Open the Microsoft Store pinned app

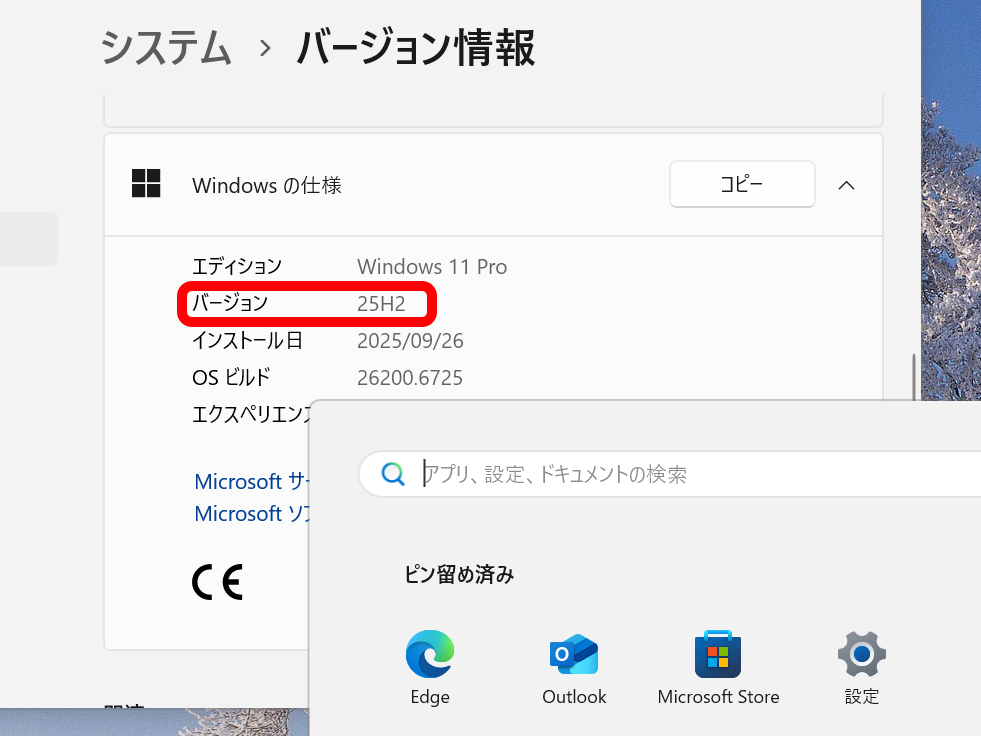718,656
